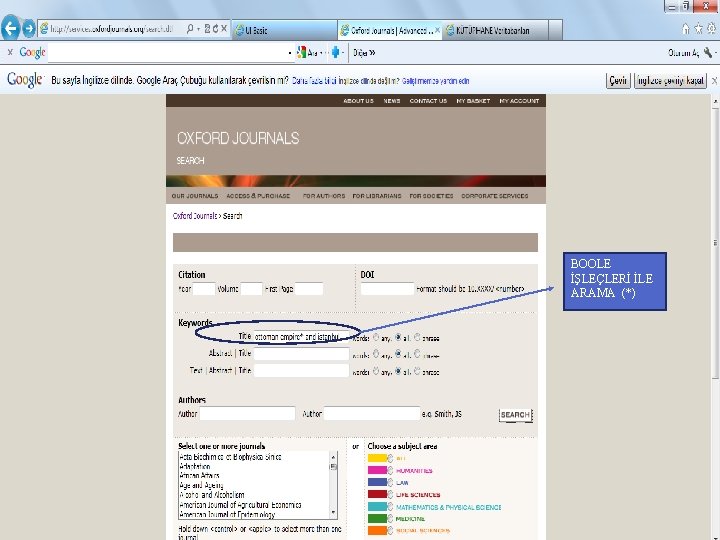Select 'phrase' radio in Title row
Viewport: 720px width, 540px height.
point(417,337)
